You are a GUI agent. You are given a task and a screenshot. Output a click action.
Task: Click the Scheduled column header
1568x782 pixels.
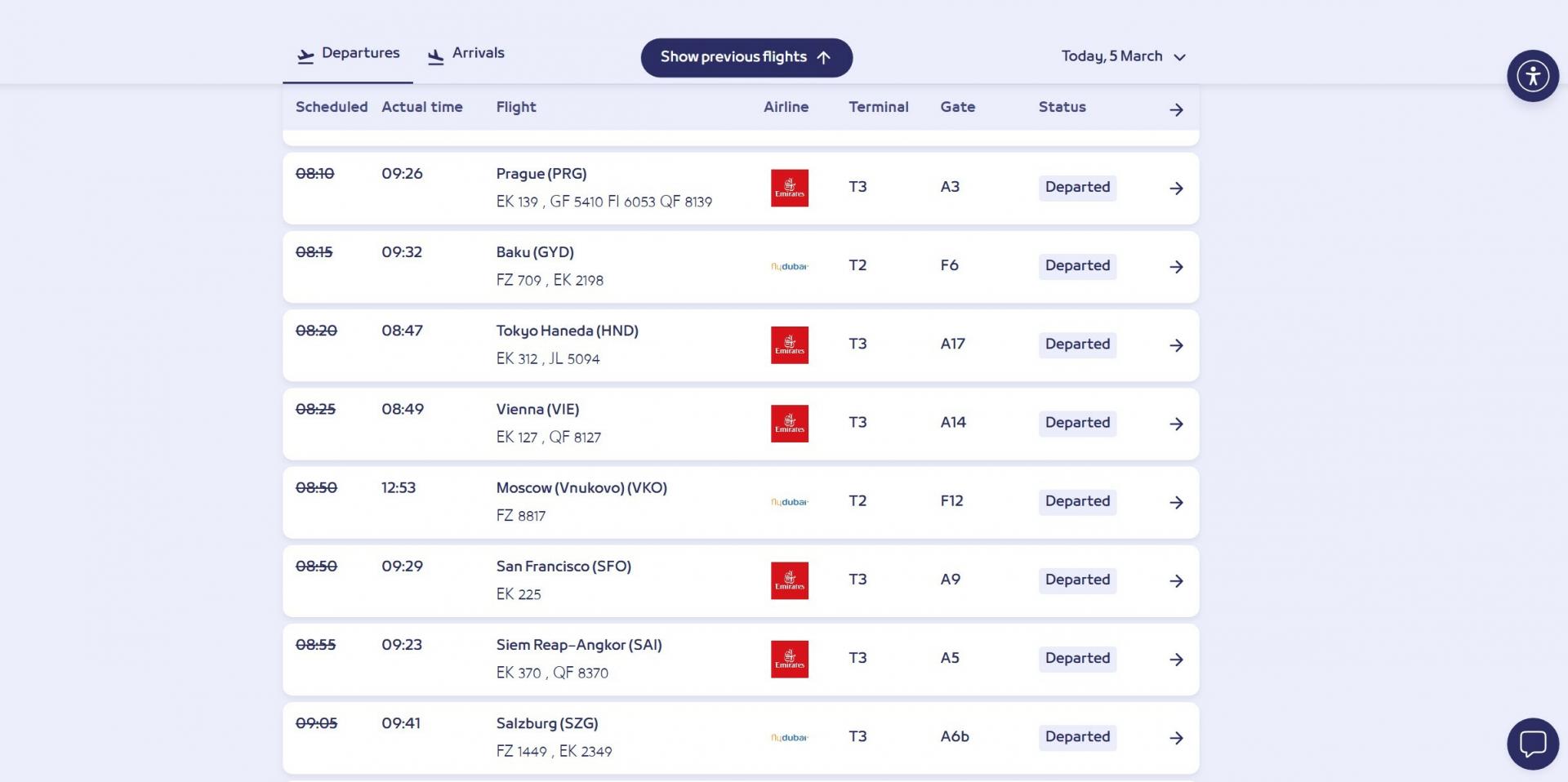click(x=332, y=107)
